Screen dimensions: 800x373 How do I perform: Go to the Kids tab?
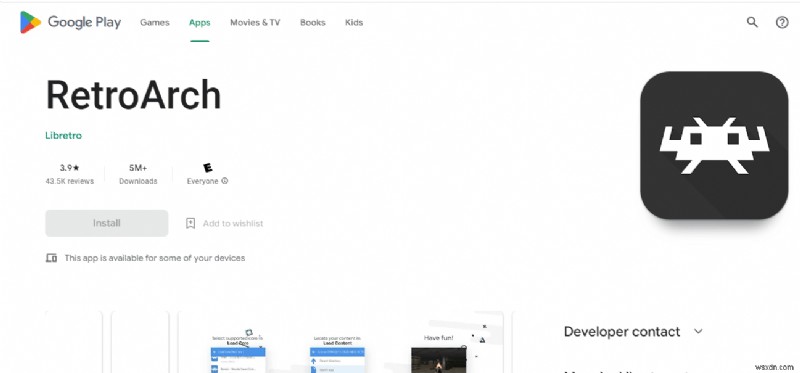pyautogui.click(x=354, y=22)
